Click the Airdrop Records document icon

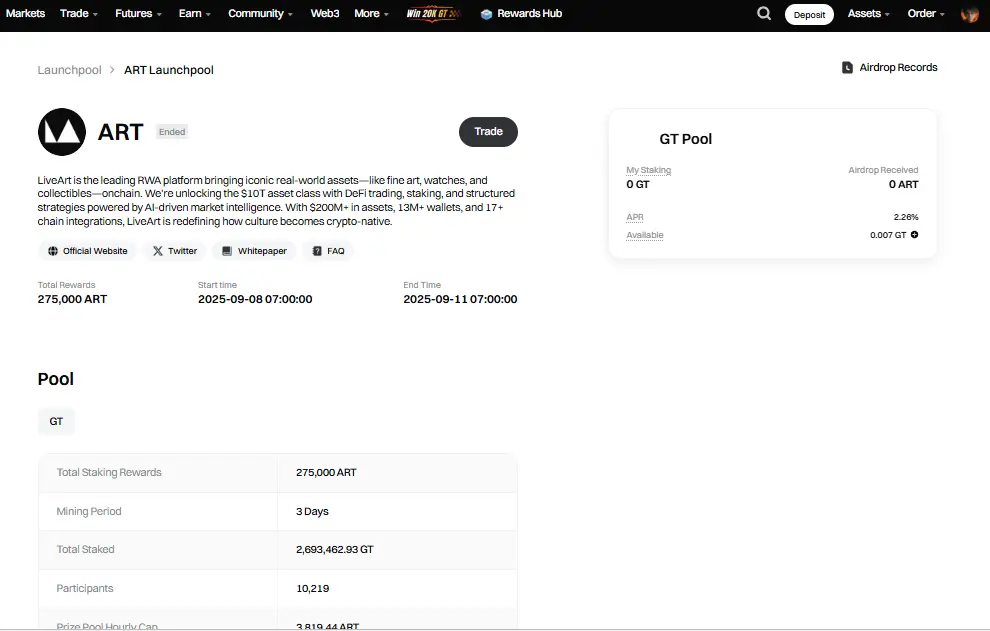(847, 68)
